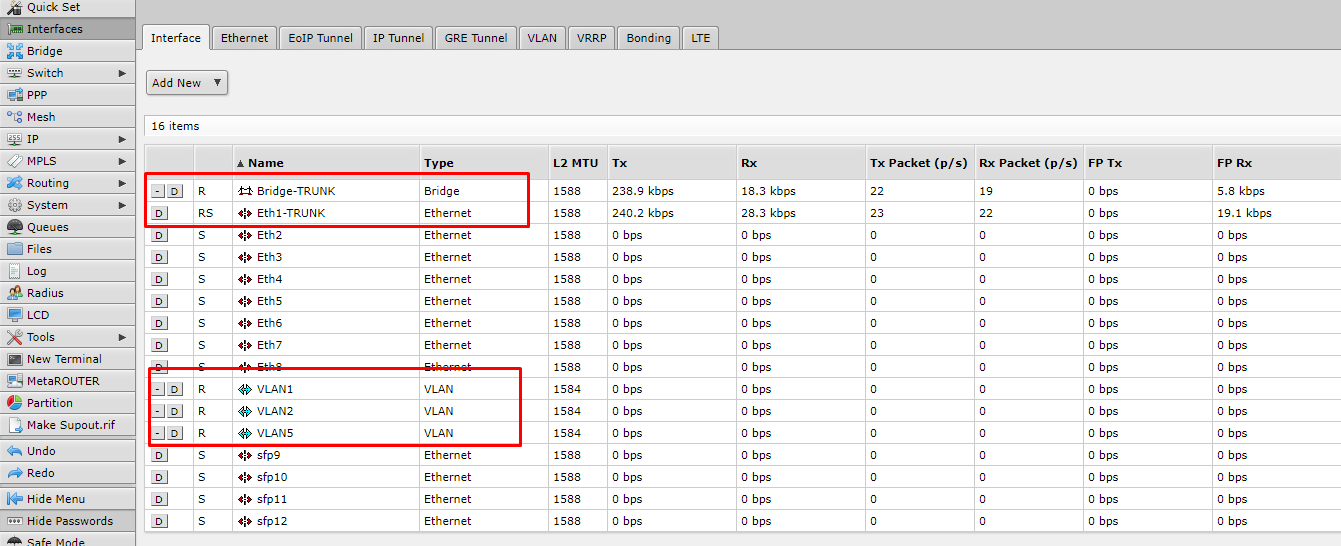
Task: Remove Bridge-TRUNK with minus button
Action: point(158,191)
